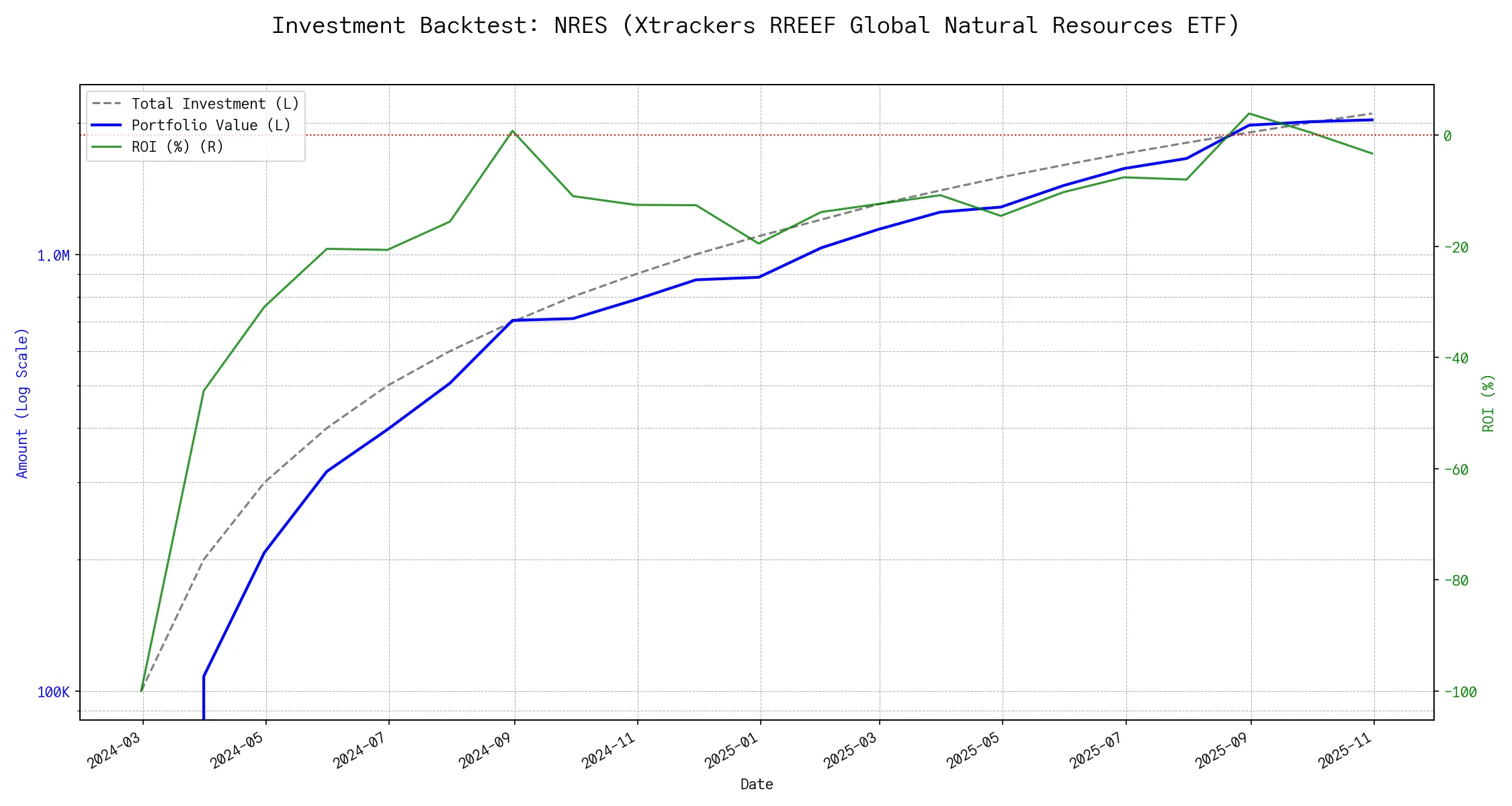The width and height of the screenshot is (1512, 806).
Task: Click Portfolio Value legend entry
Action: coord(211,126)
